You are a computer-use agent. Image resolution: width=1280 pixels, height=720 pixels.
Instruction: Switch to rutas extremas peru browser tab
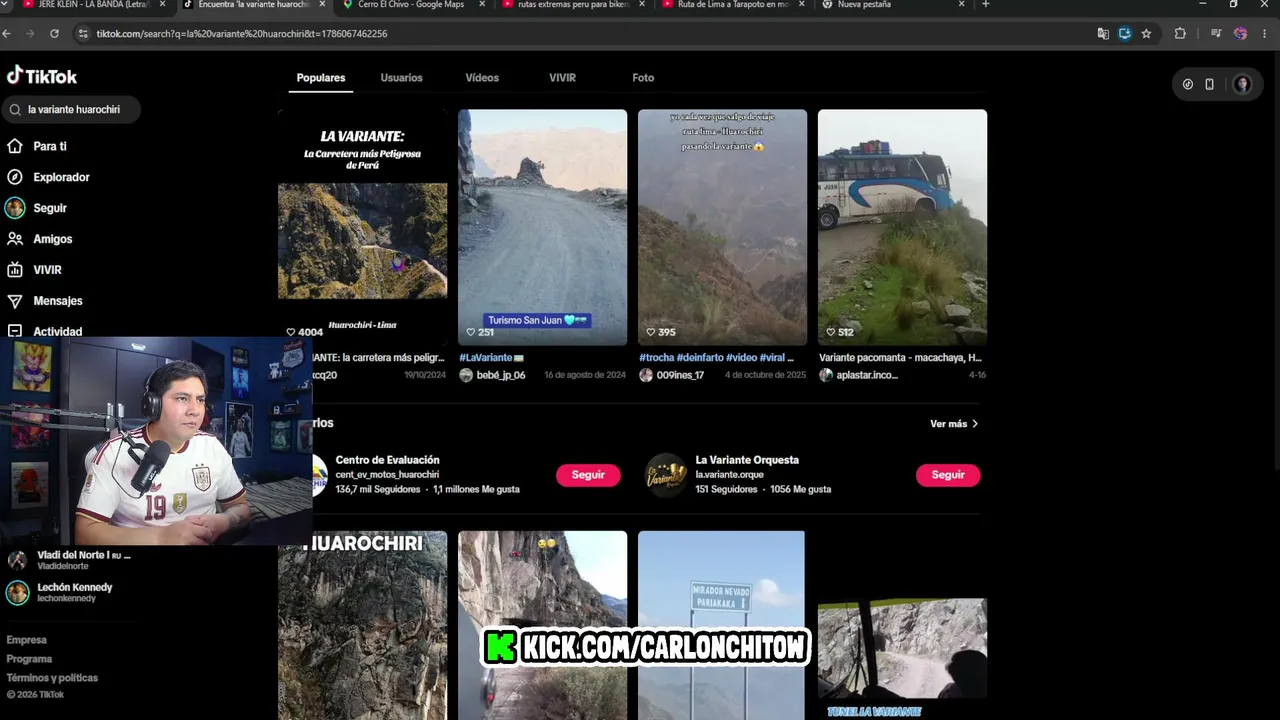[x=573, y=5]
